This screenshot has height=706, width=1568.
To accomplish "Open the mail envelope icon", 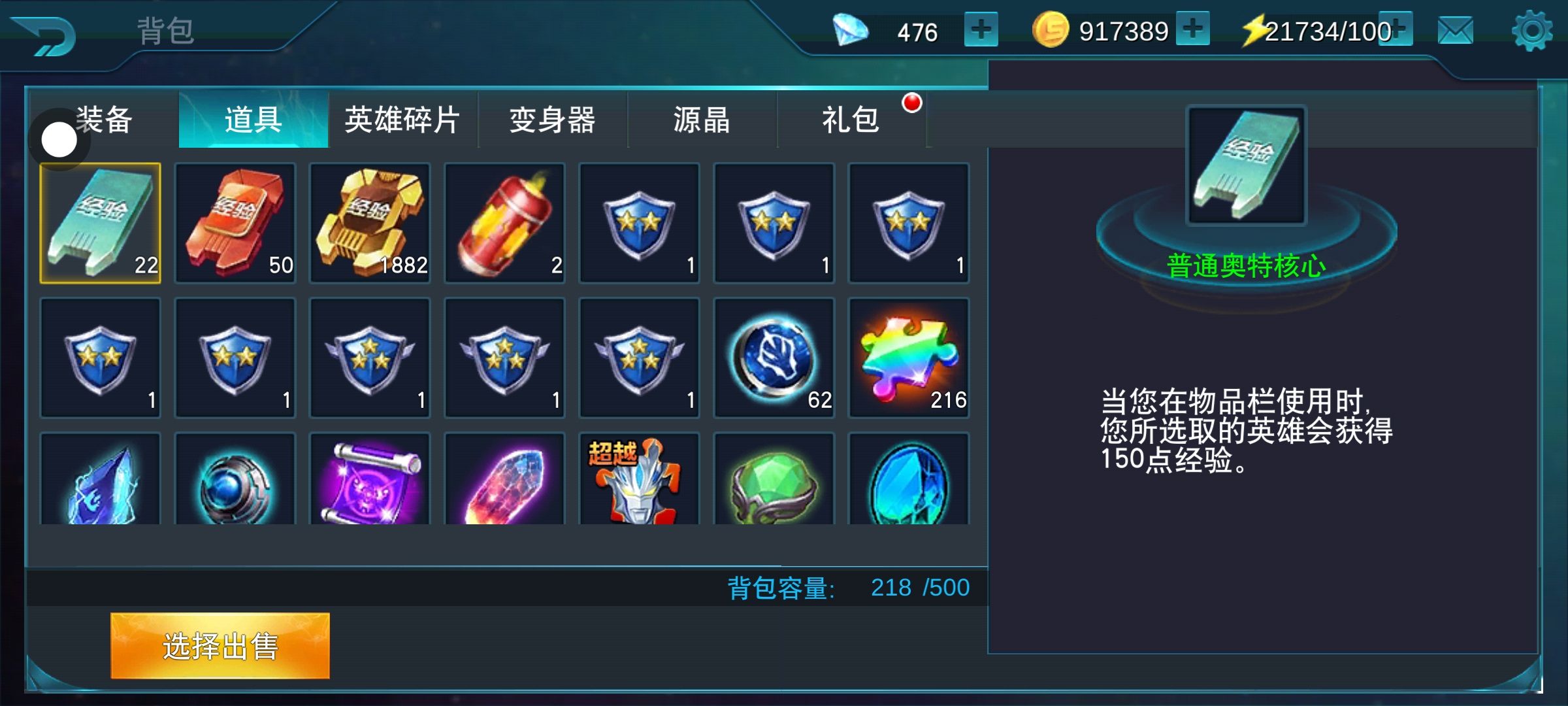I will 1456,31.
